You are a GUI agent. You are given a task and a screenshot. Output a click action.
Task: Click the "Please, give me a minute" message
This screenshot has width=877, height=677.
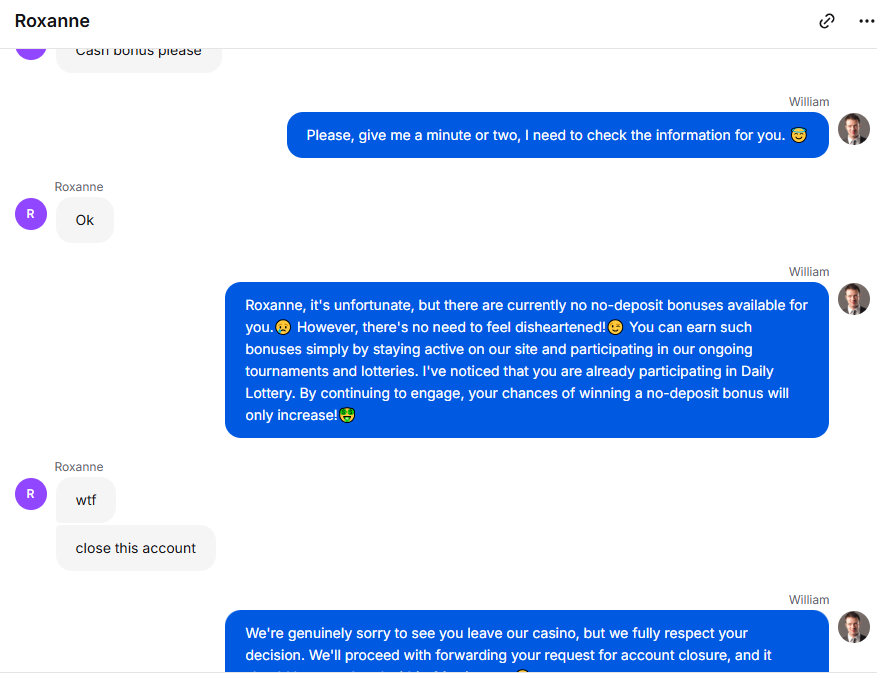(558, 135)
